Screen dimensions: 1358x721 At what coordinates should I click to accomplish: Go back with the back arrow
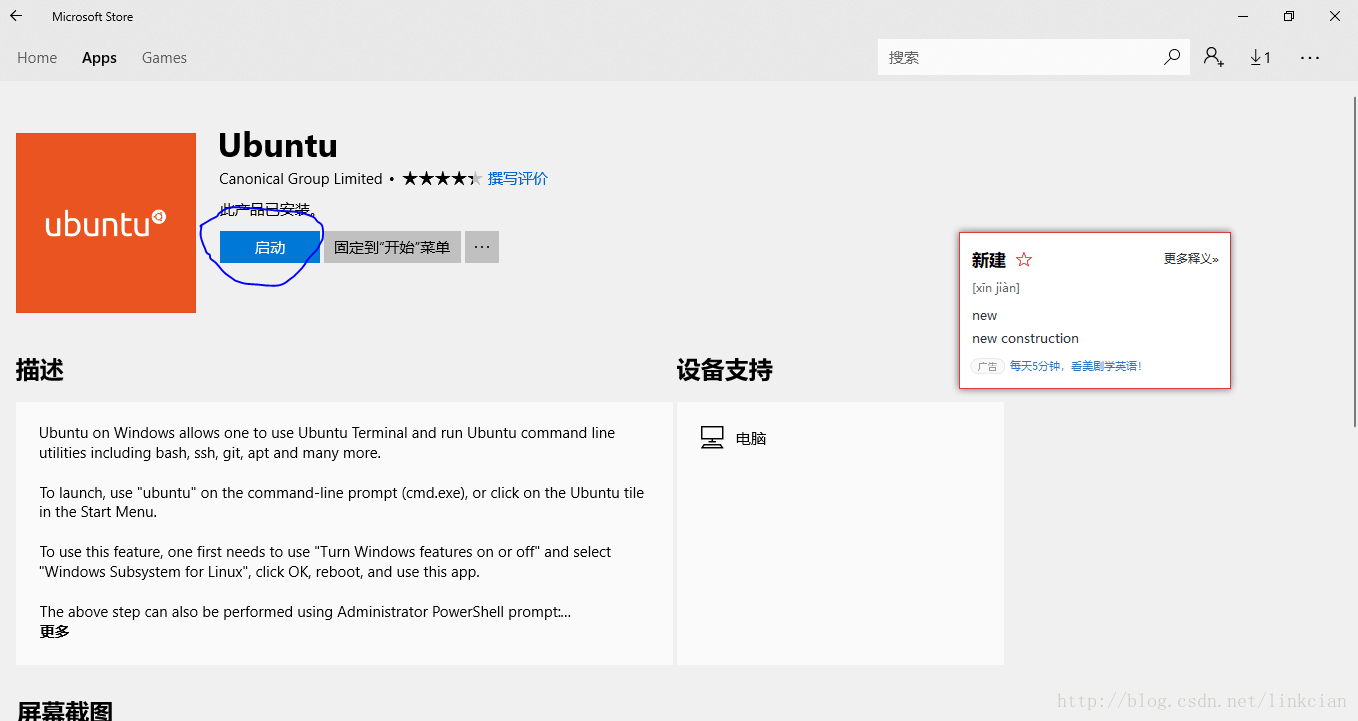tap(16, 16)
